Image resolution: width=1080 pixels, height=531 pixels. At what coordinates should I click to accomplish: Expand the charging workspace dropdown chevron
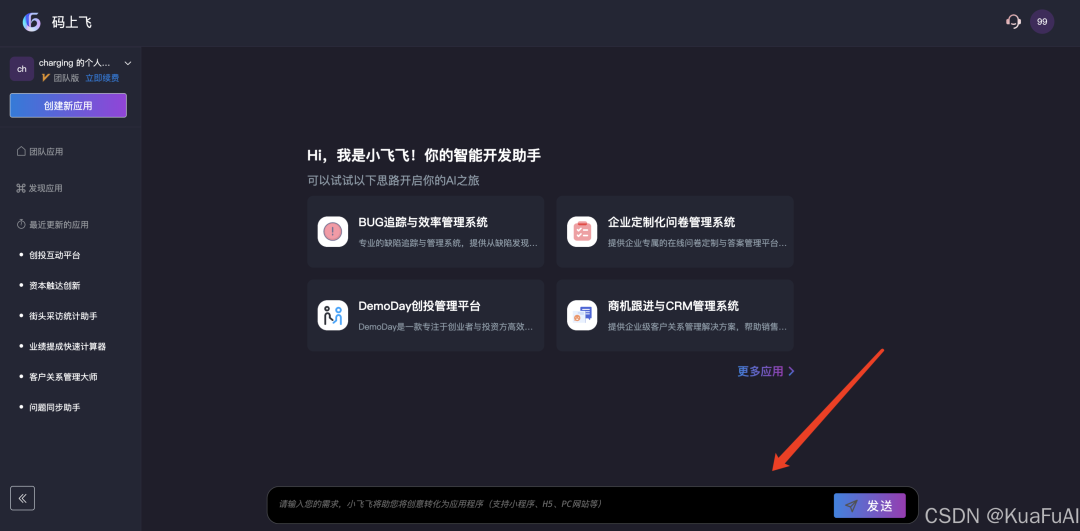(x=127, y=63)
